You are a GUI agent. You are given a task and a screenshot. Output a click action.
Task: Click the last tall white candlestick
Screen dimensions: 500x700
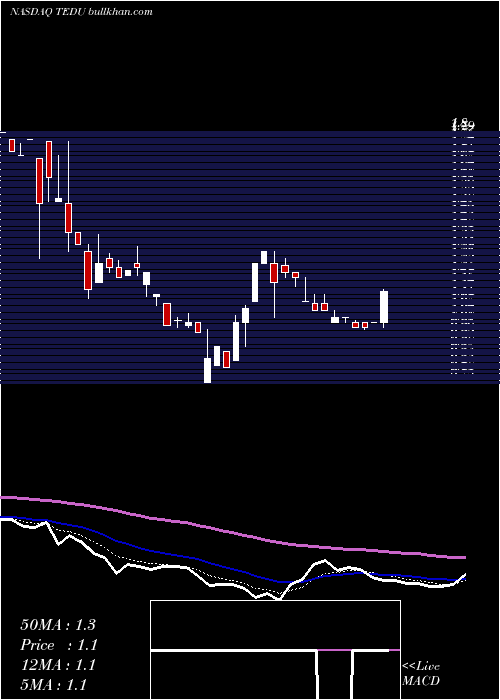click(x=384, y=307)
